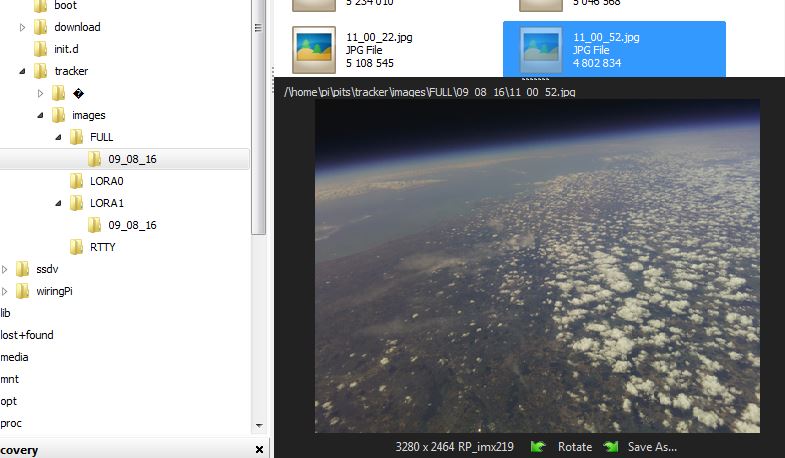Image resolution: width=785 pixels, height=458 pixels.
Task: Select the boot folder icon
Action: [41, 6]
